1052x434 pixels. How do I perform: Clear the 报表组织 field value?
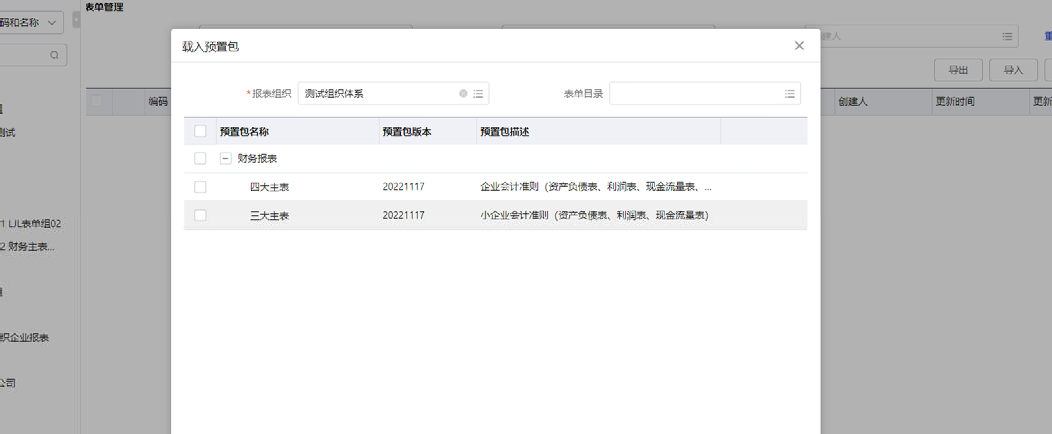[x=463, y=94]
